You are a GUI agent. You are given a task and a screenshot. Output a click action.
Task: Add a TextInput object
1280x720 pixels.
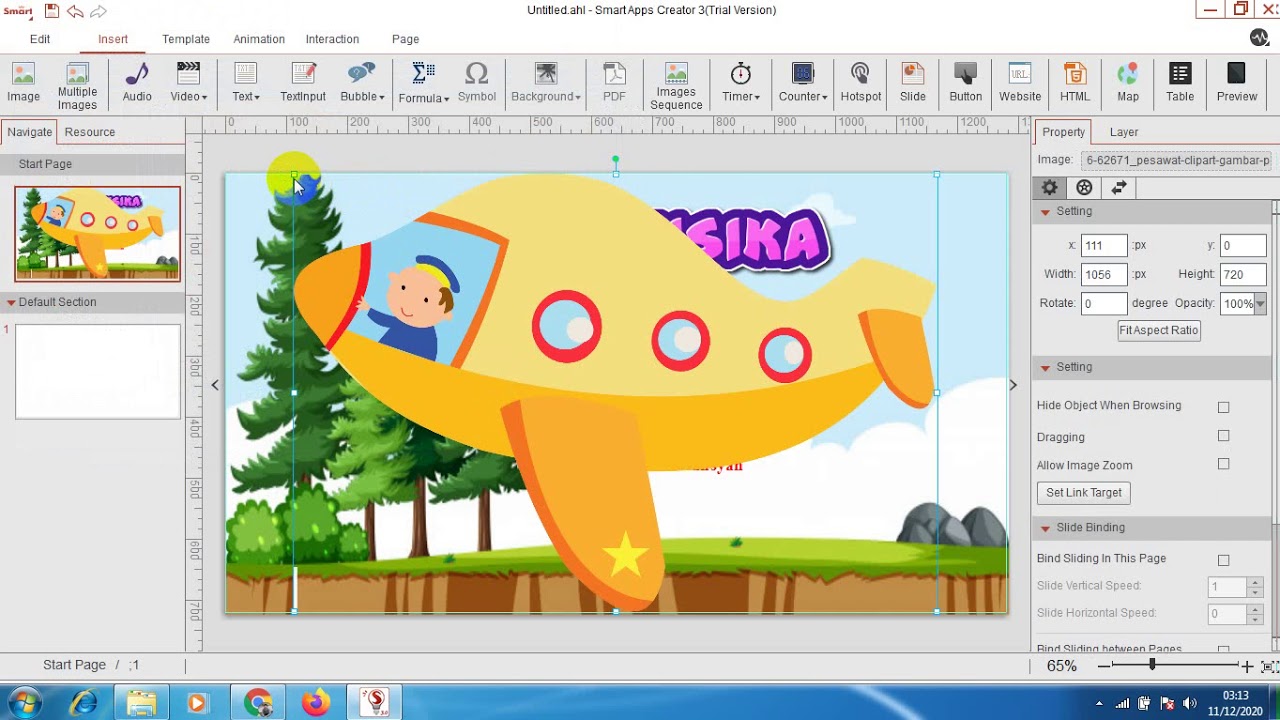pyautogui.click(x=303, y=82)
